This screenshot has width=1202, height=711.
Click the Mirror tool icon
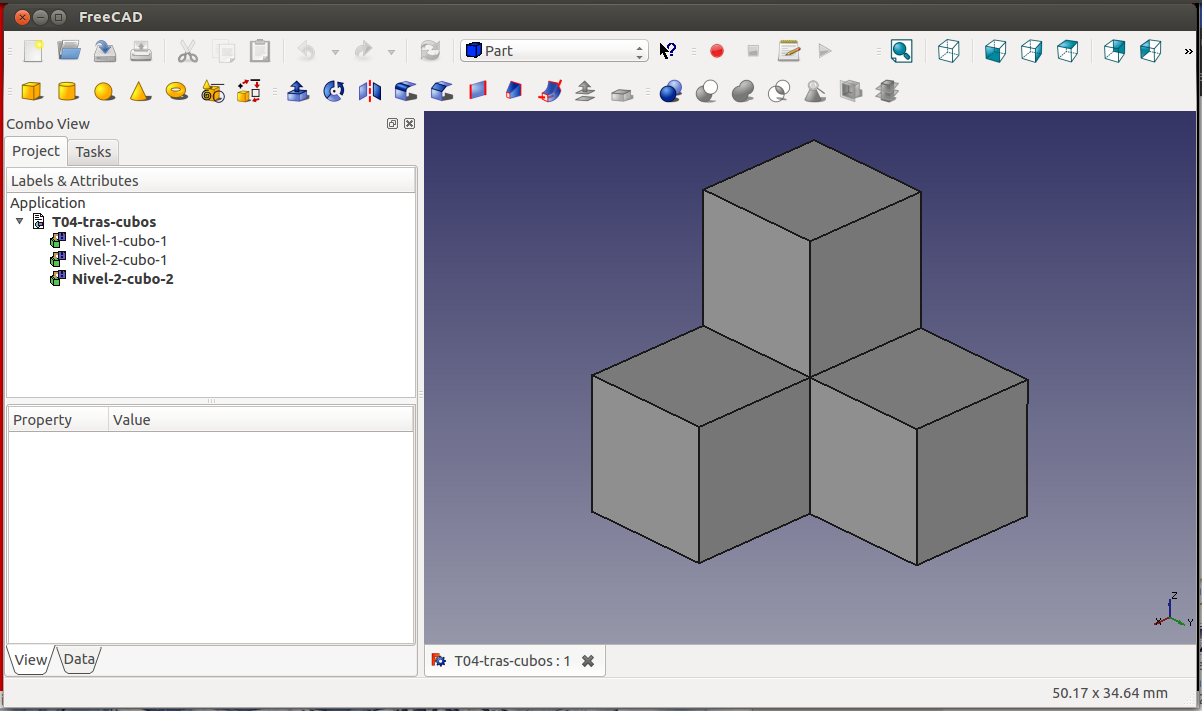(x=370, y=92)
